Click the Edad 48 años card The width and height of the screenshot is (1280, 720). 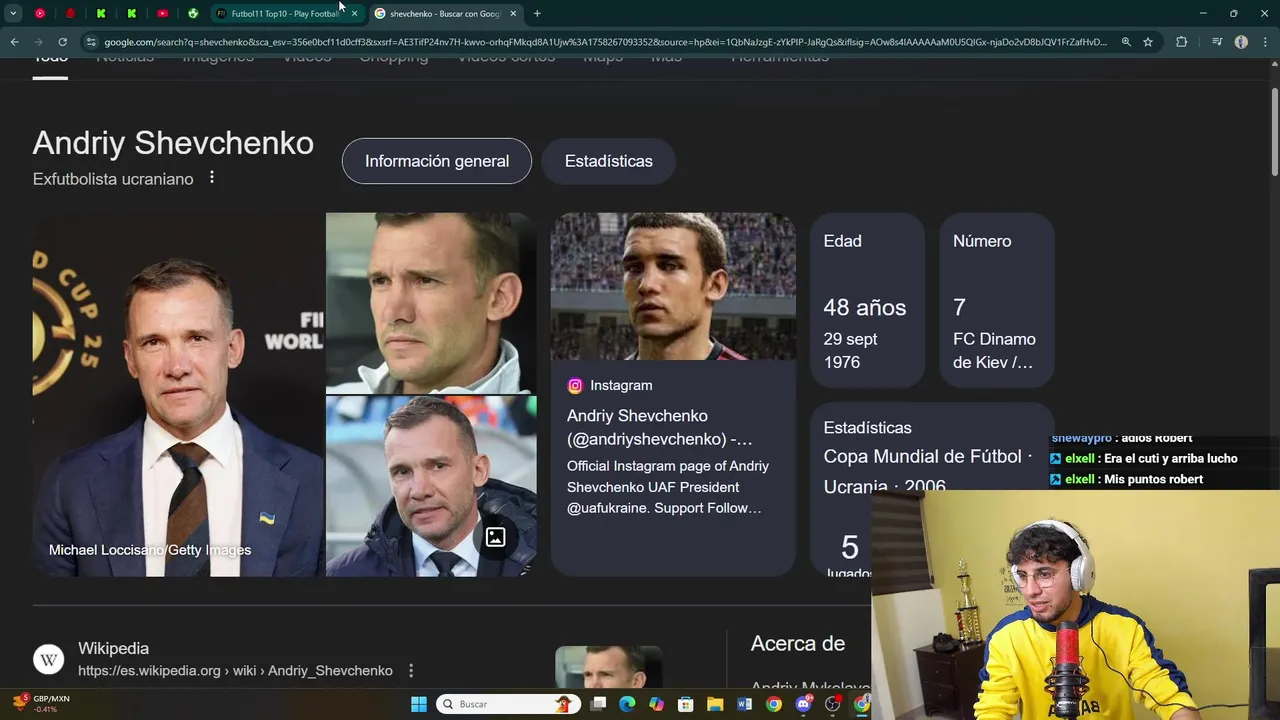coord(867,300)
